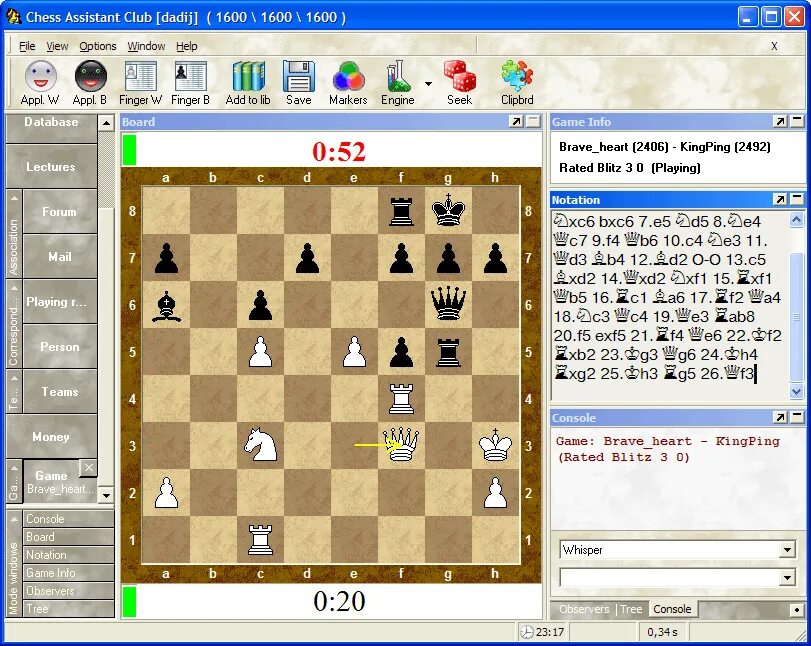
Task: Open the Whisper dropdown
Action: pos(787,550)
